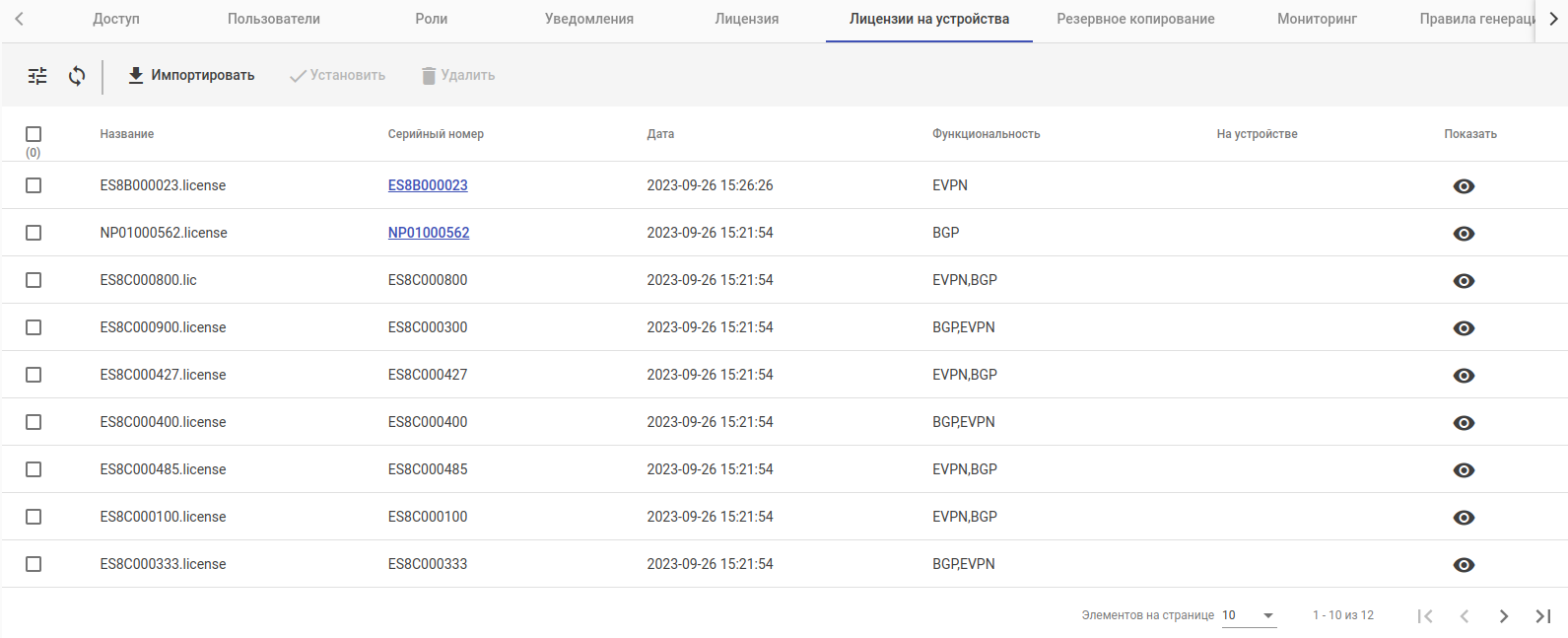Go to next page of licenses
The height and width of the screenshot is (638, 1568).
(1503, 616)
